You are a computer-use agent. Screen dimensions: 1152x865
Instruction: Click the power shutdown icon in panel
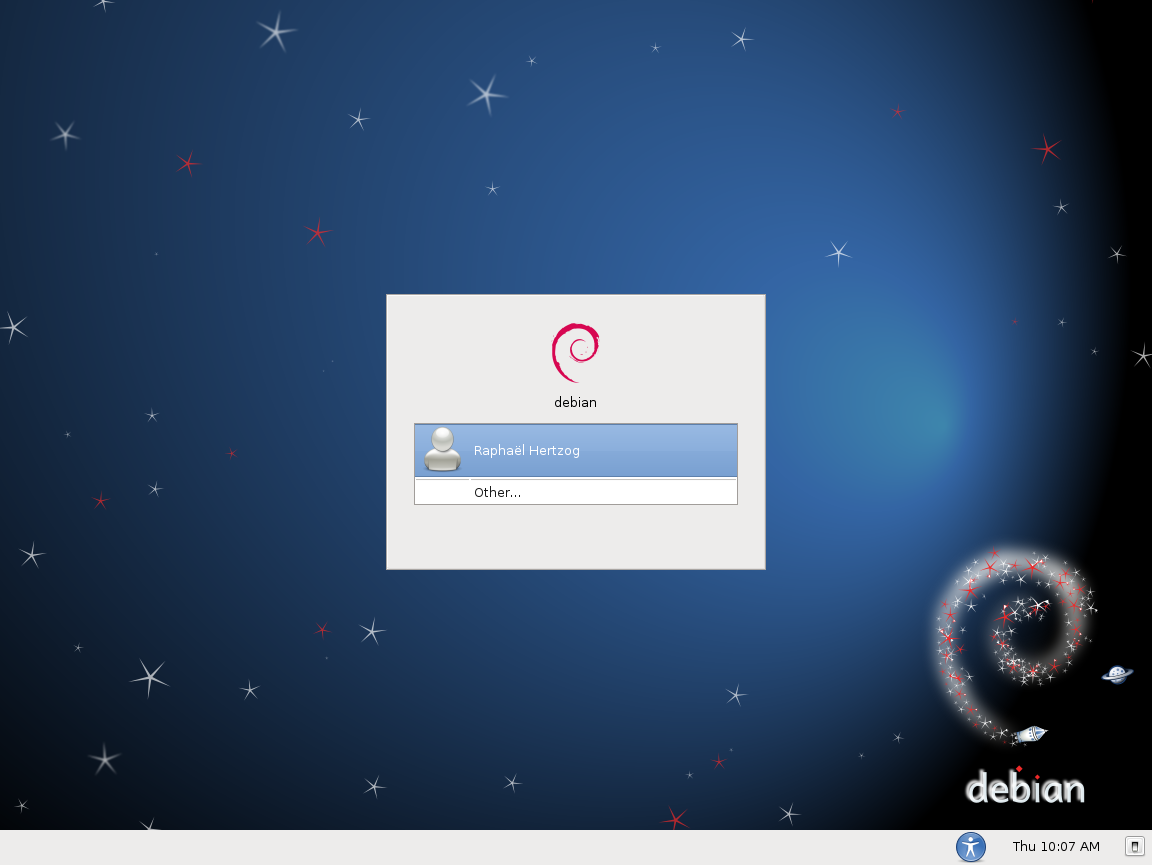[x=1134, y=847]
